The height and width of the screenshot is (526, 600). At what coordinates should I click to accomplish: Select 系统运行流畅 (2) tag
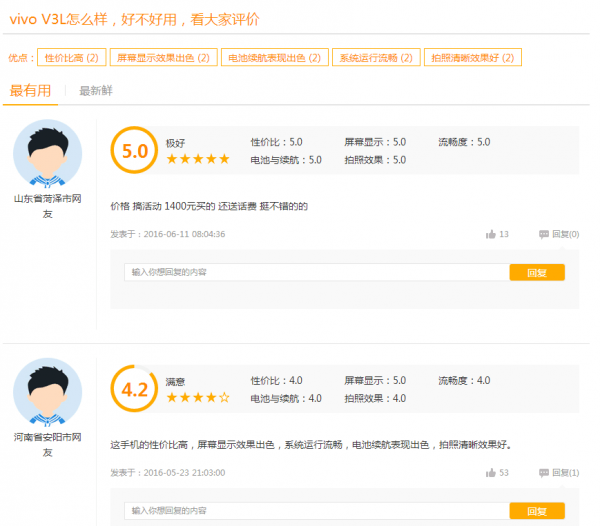point(375,58)
